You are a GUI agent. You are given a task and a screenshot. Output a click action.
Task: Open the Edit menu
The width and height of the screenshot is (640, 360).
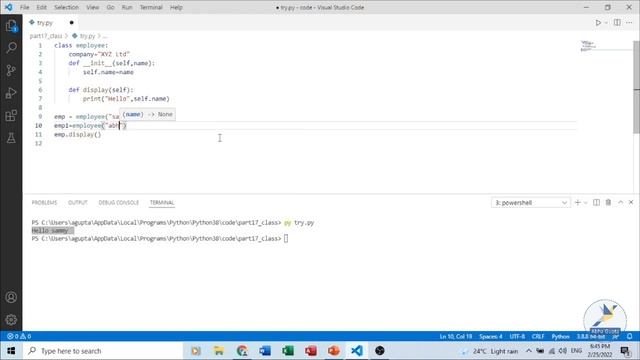[41, 7]
